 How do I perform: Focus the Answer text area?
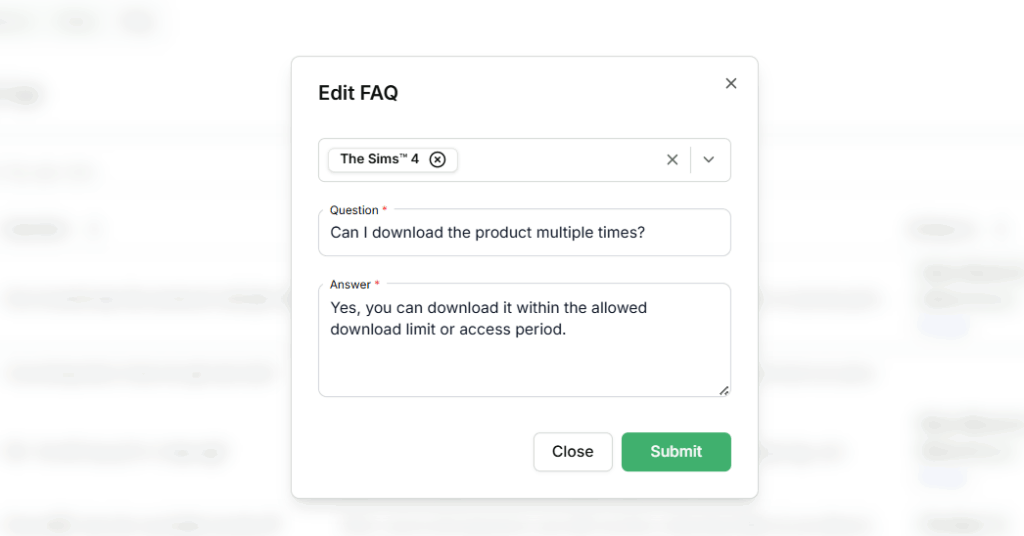(x=524, y=360)
